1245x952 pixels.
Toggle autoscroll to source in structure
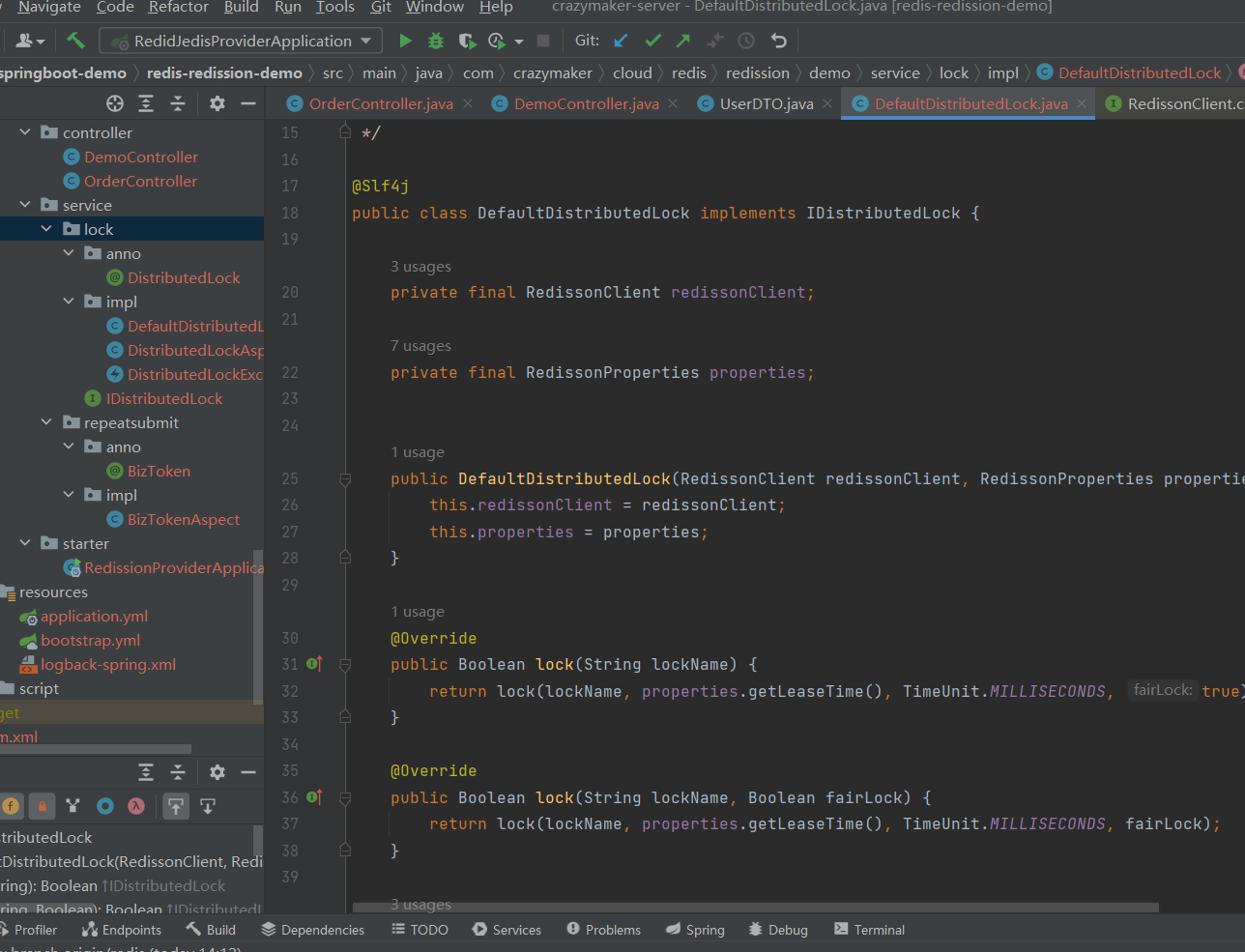(176, 806)
